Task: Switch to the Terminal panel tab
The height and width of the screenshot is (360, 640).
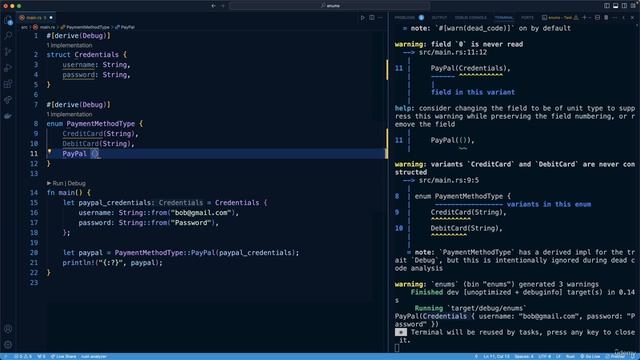Action: pos(504,18)
